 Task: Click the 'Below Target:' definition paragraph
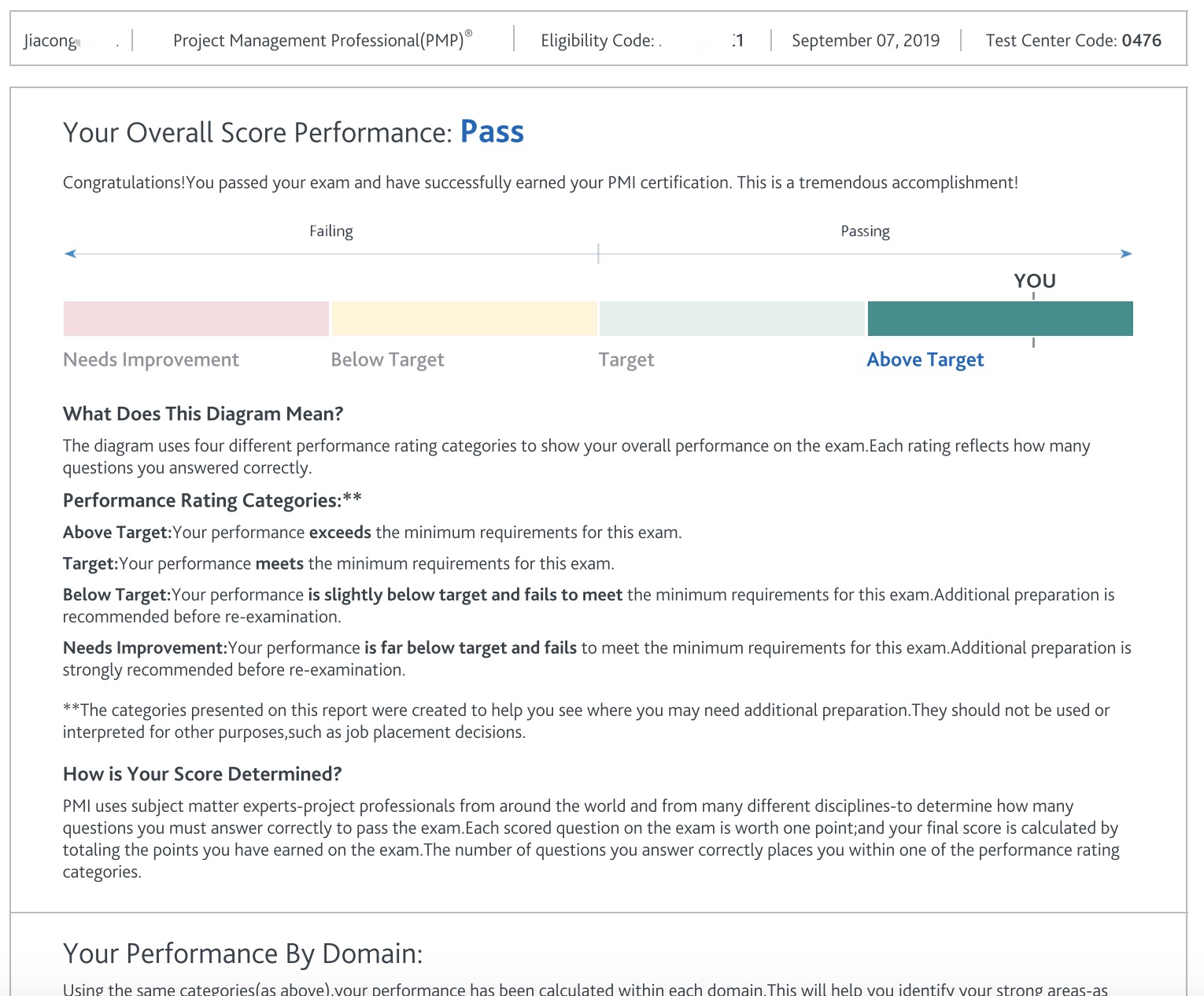pos(589,606)
